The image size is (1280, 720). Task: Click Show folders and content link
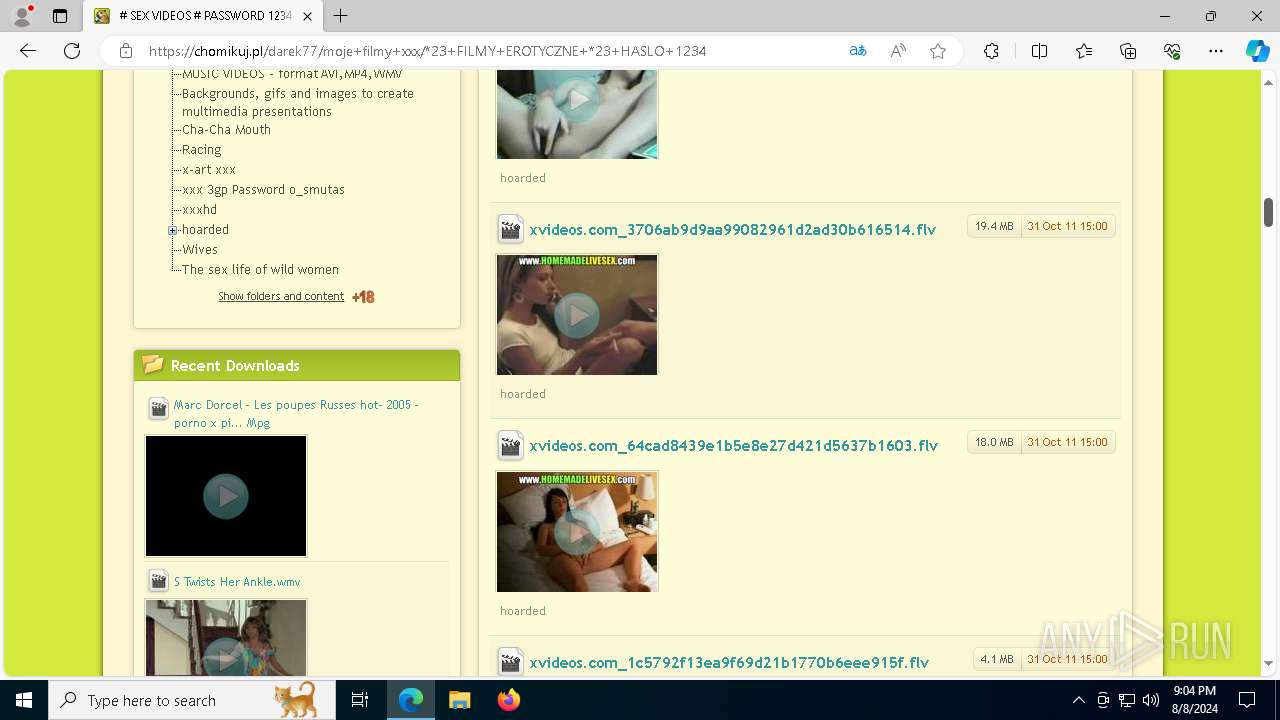click(x=281, y=297)
